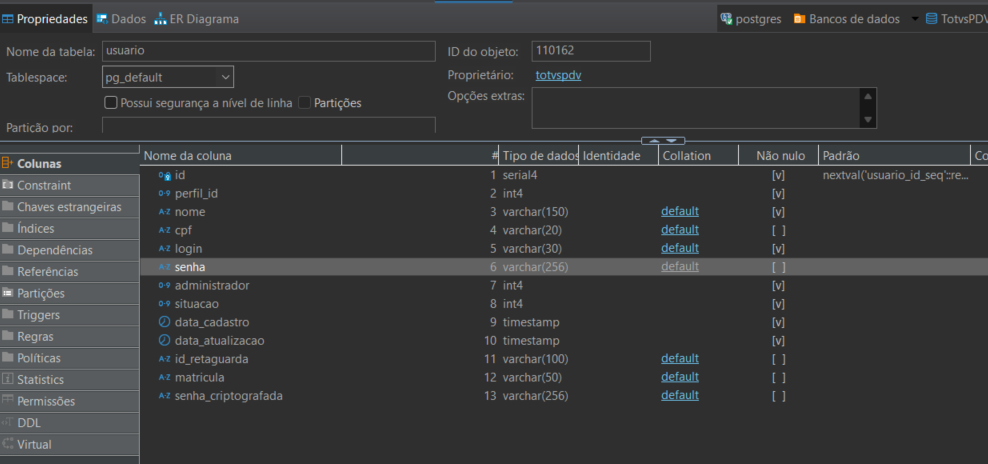Screen dimensions: 988x464
Task: Click the TotvsPDV database icon
Action: [931, 19]
